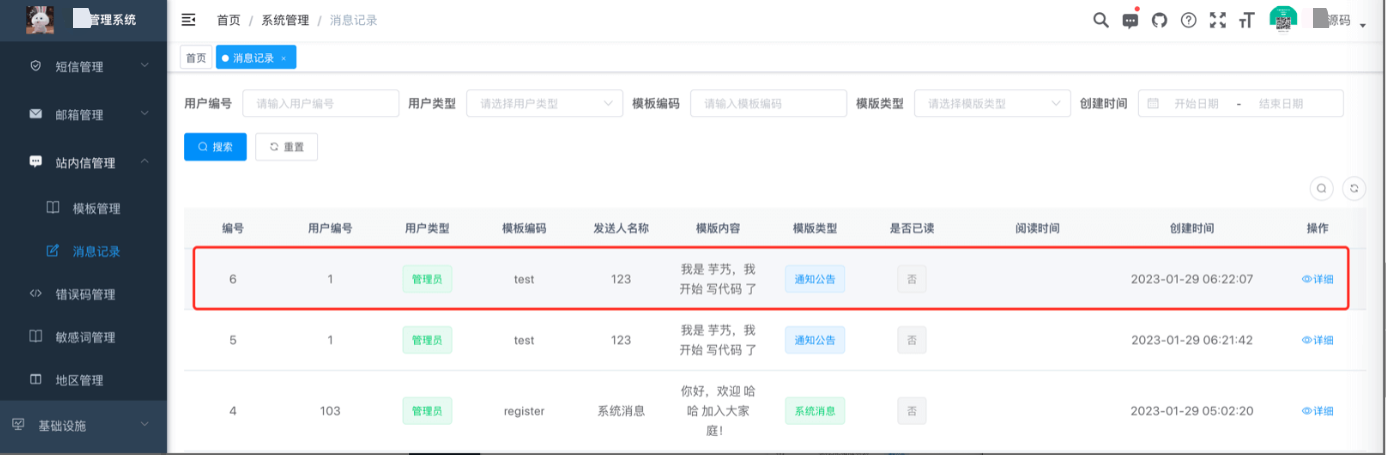Image resolution: width=1386 pixels, height=455 pixels.
Task: Click calendar icon in date range field
Action: click(1153, 103)
